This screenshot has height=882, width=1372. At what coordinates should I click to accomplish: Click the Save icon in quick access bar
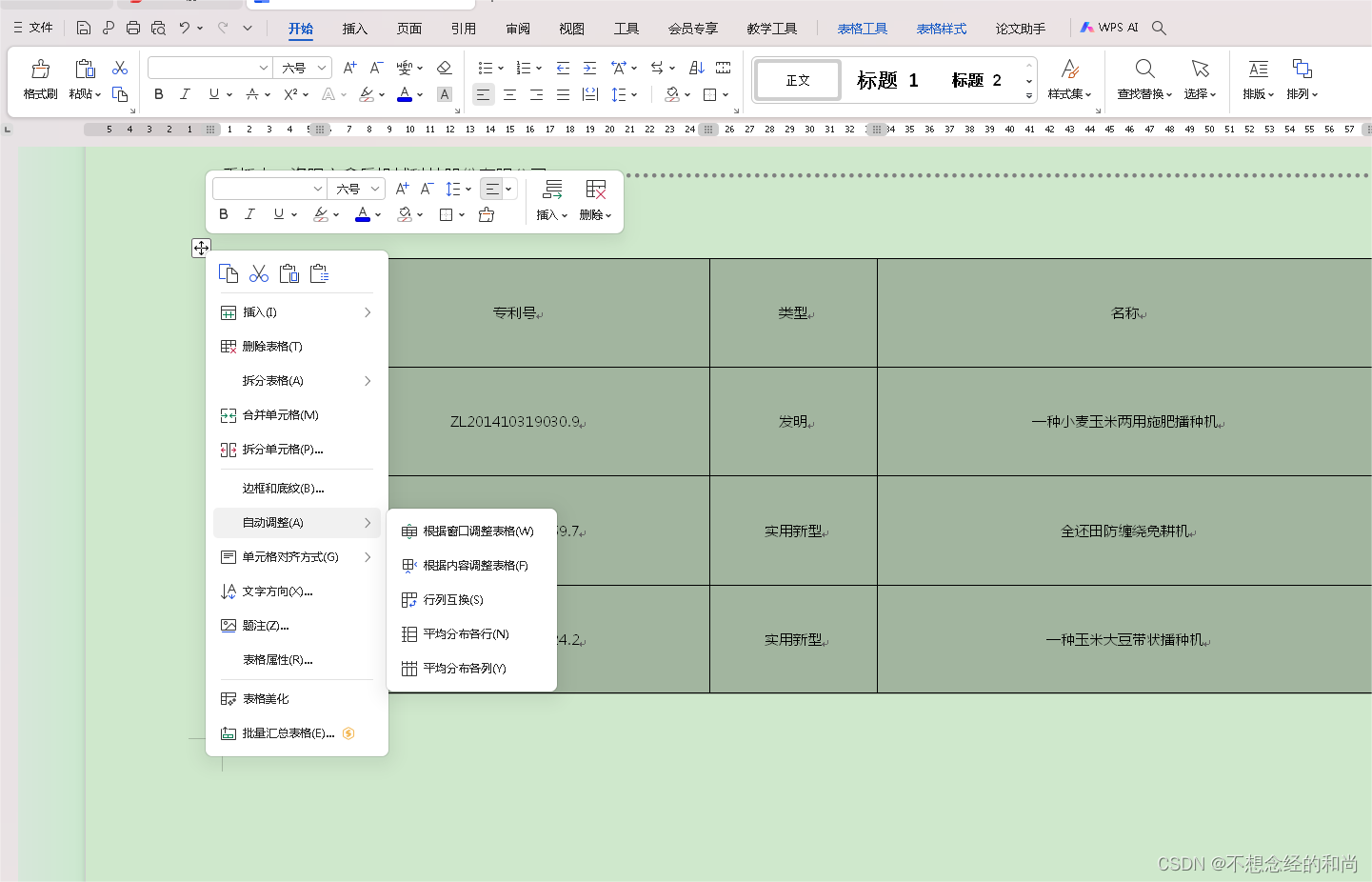(84, 28)
